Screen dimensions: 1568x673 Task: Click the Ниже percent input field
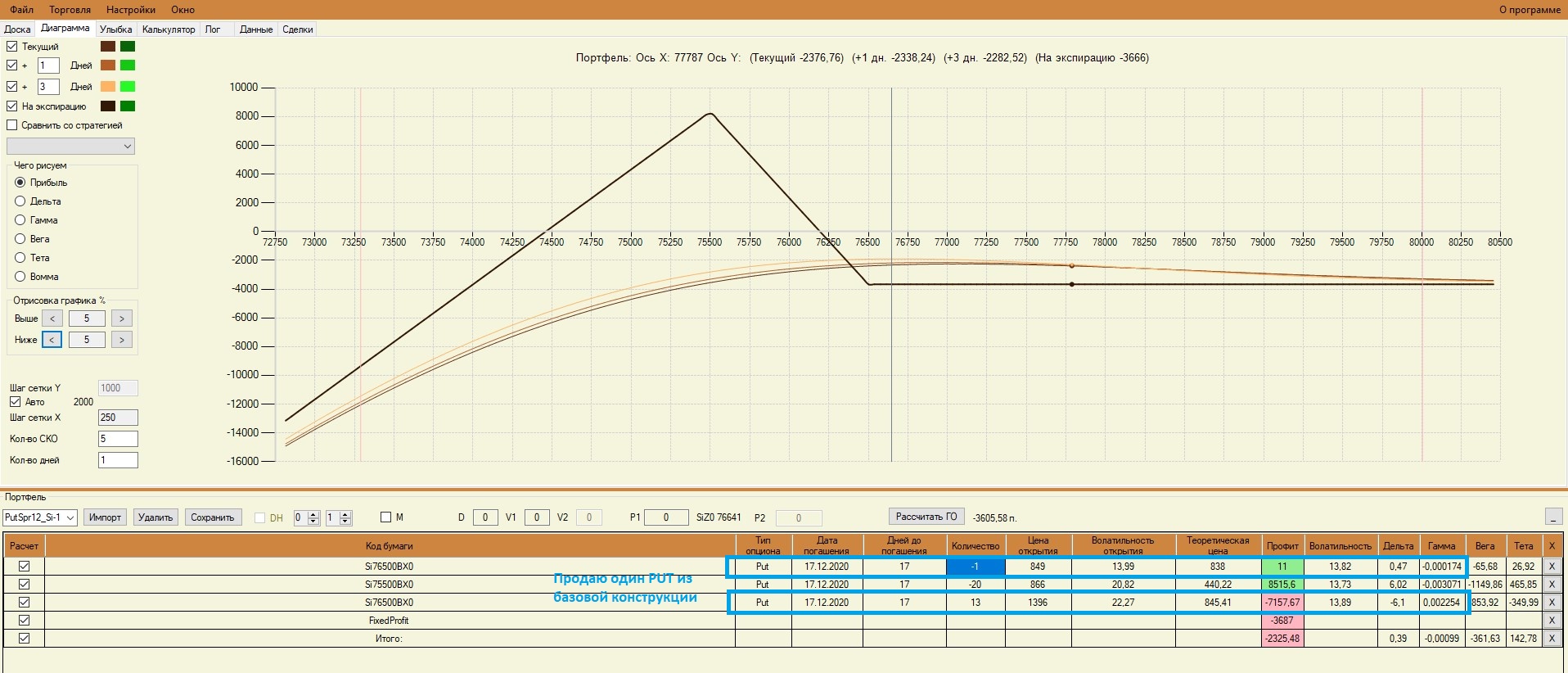pos(87,340)
